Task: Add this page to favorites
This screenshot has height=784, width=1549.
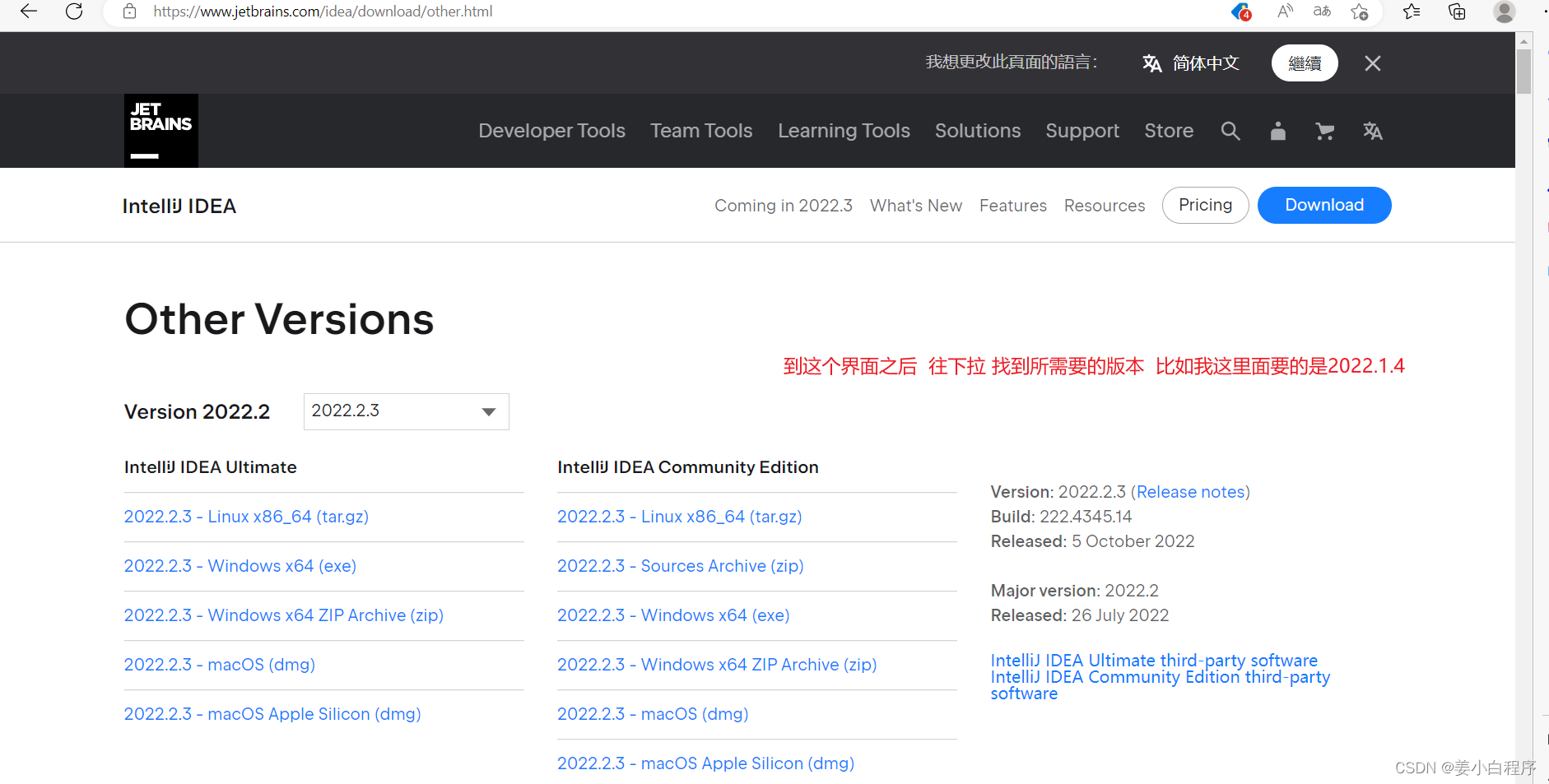Action: pos(1361,12)
